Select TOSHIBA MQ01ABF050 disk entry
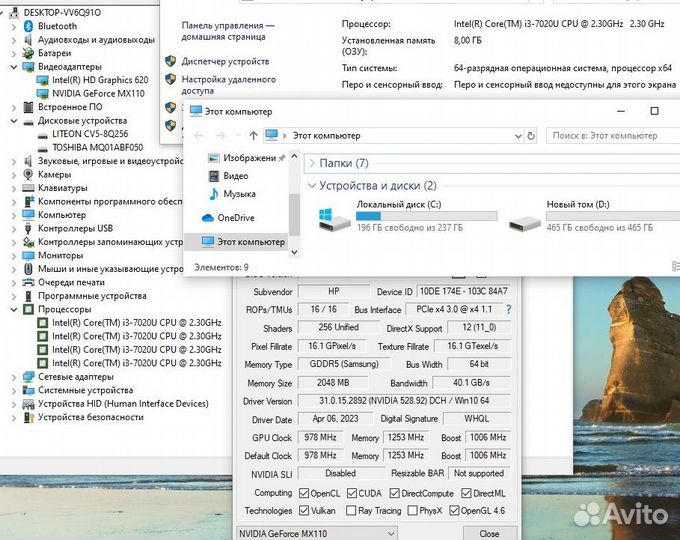 (98, 147)
